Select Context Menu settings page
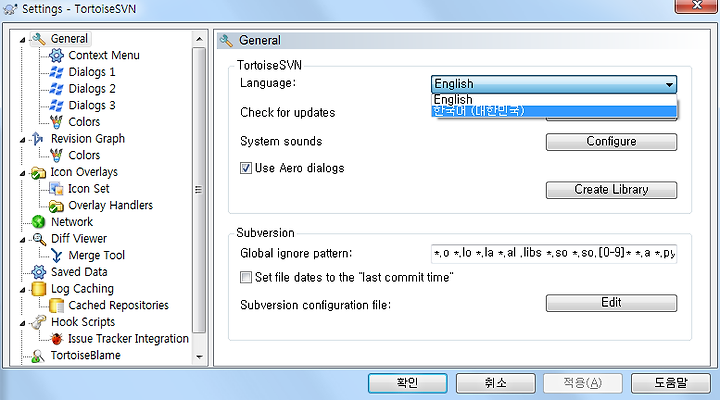The width and height of the screenshot is (720, 400). [x=104, y=56]
